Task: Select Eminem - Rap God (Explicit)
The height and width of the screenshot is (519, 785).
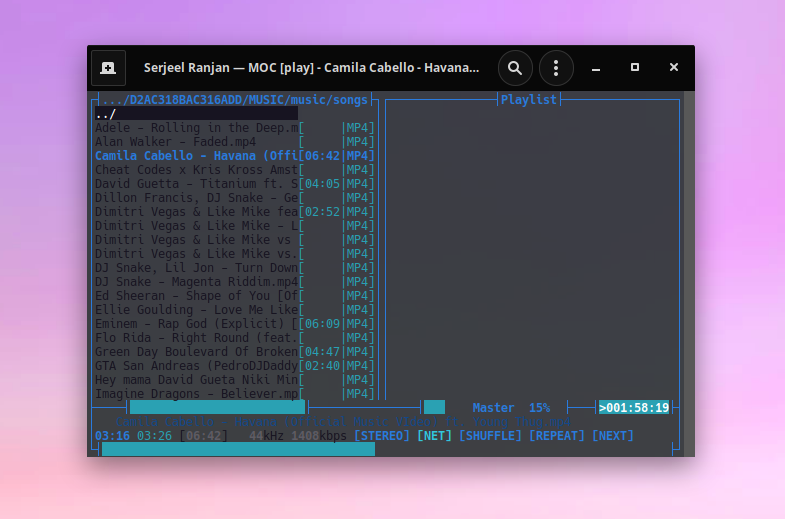Action: tap(234, 324)
